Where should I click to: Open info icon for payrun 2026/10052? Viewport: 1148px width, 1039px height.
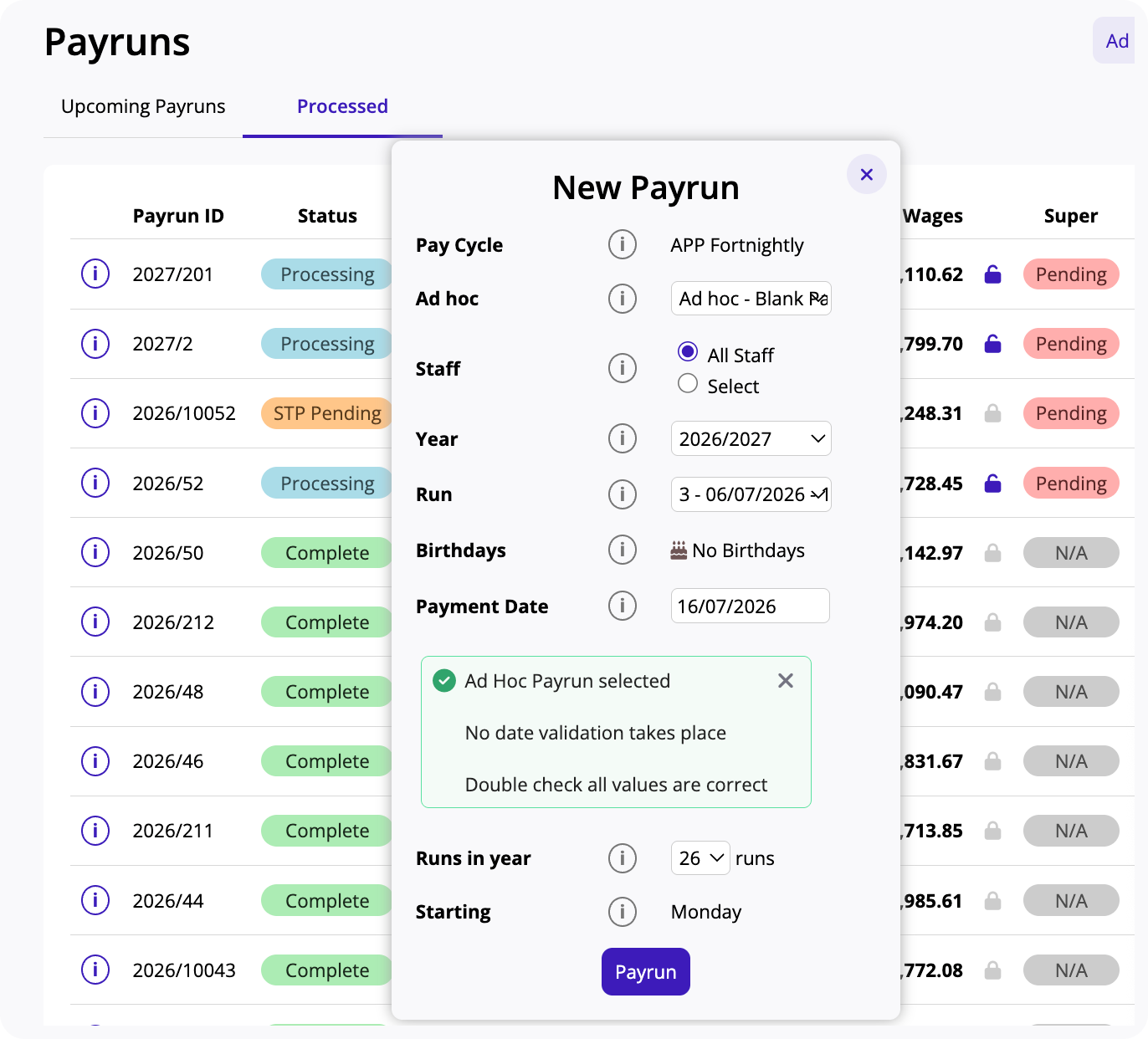point(95,412)
